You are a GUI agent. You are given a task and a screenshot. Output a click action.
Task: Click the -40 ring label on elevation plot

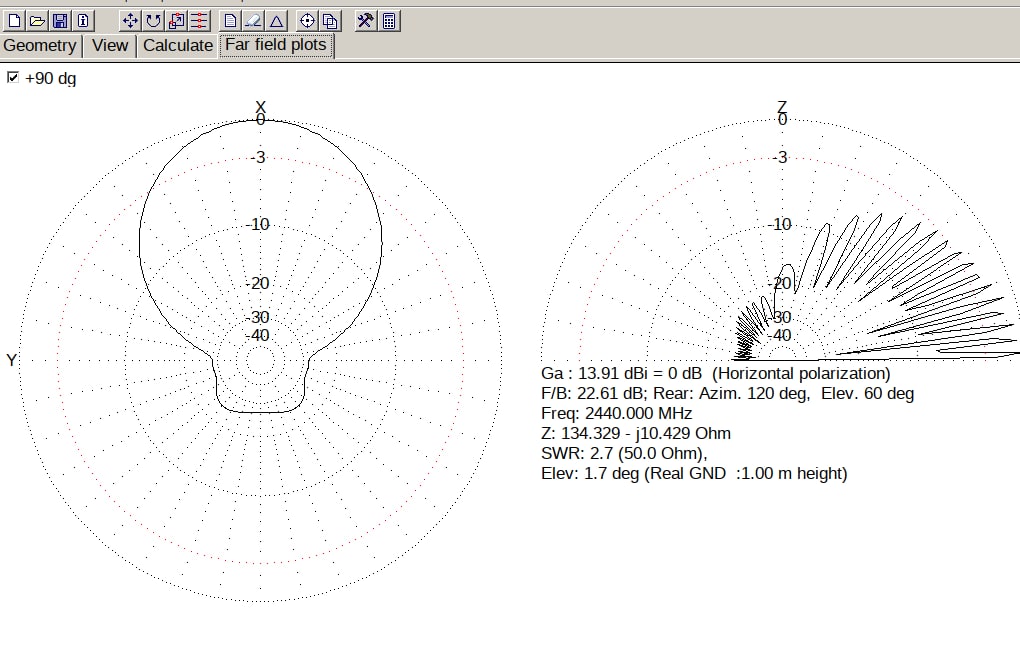[779, 336]
